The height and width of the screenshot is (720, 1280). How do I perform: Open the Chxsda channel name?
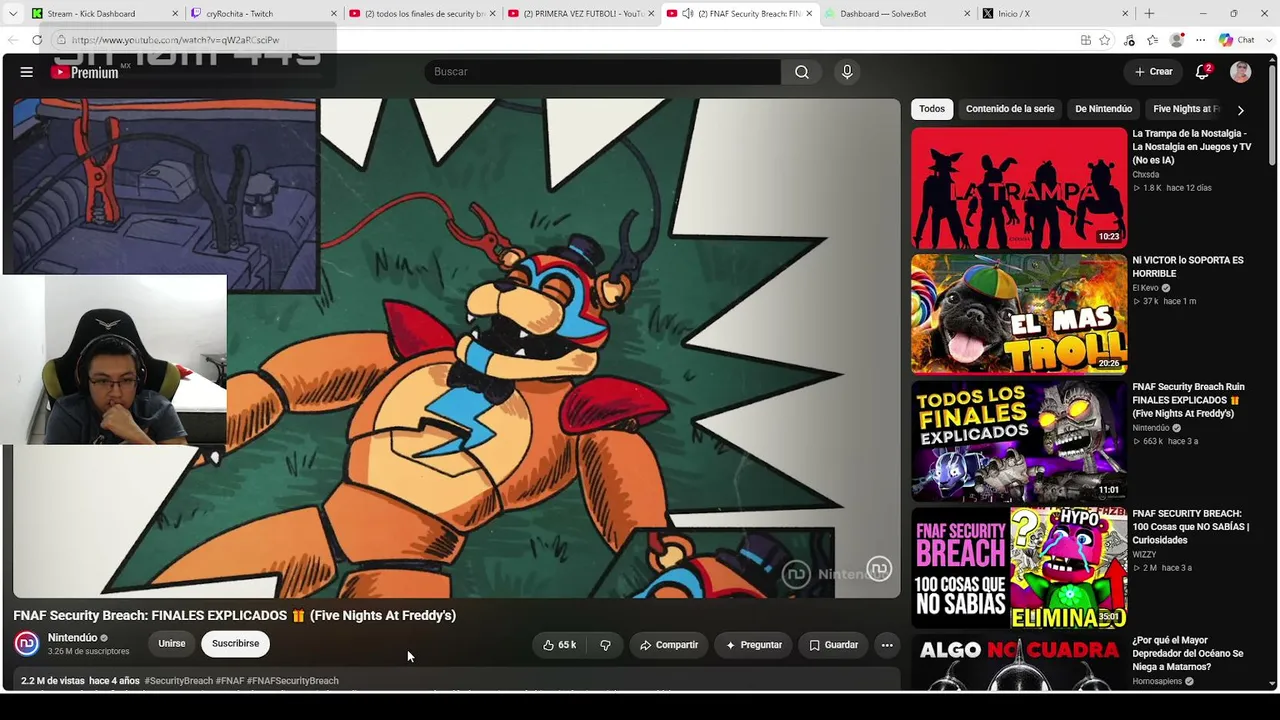click(1146, 175)
